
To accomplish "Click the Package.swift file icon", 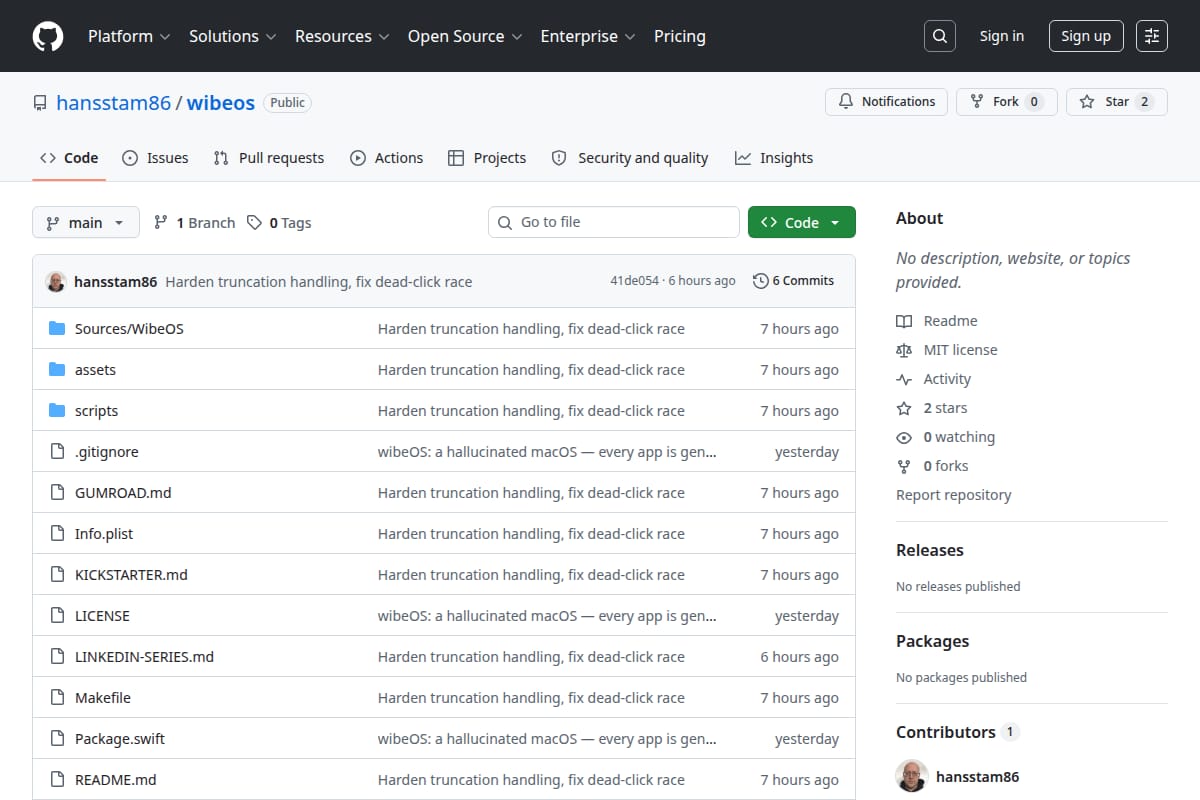I will [x=57, y=739].
